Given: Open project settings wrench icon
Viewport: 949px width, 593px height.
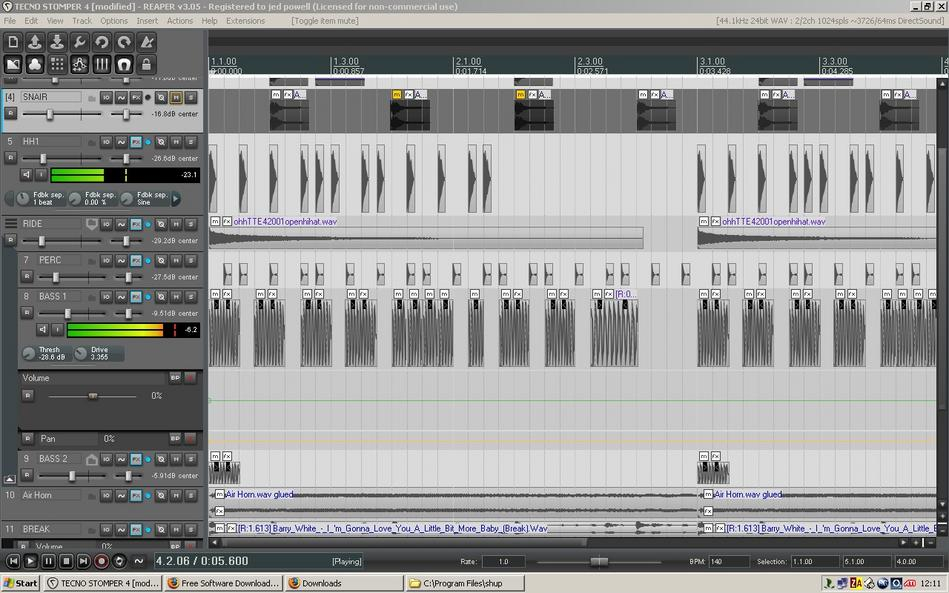Looking at the screenshot, I should tap(79, 42).
